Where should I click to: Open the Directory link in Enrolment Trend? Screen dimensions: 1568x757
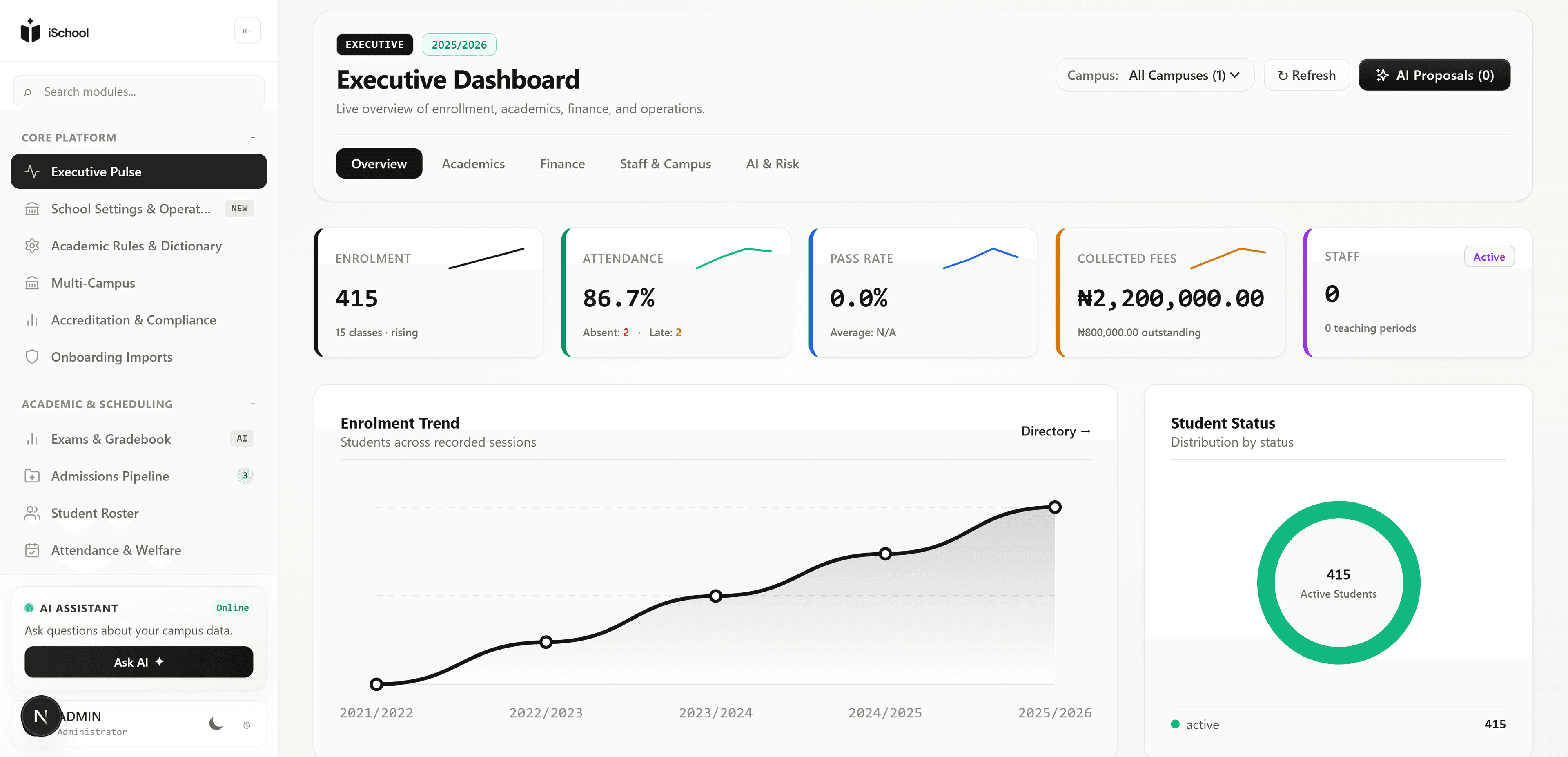pos(1056,431)
